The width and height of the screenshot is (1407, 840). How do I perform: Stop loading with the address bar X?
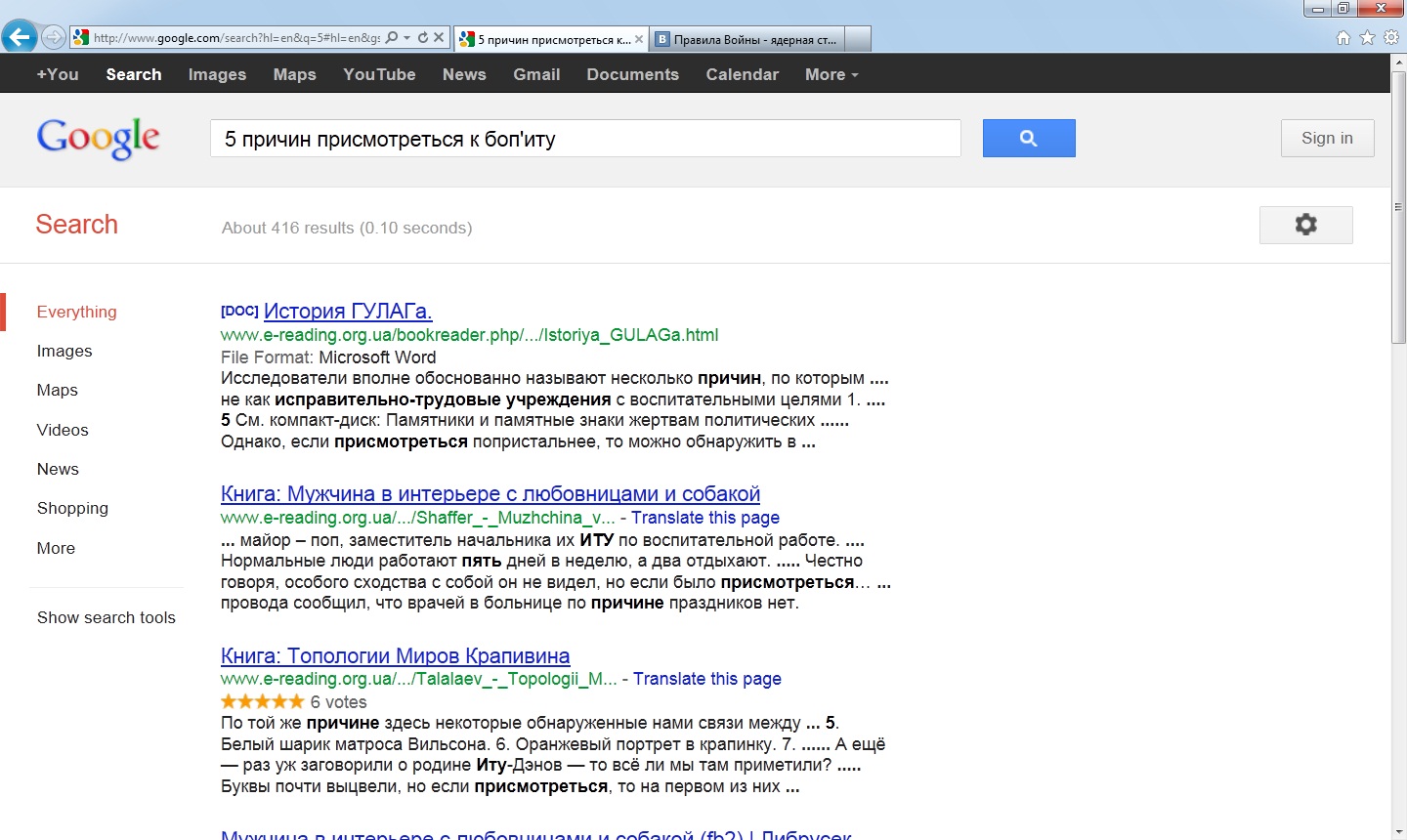pyautogui.click(x=439, y=38)
